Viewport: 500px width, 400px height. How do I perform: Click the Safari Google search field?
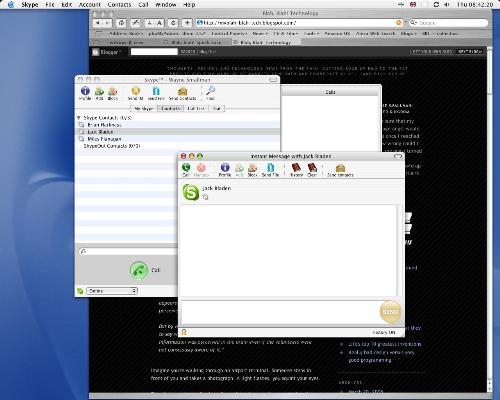click(448, 23)
